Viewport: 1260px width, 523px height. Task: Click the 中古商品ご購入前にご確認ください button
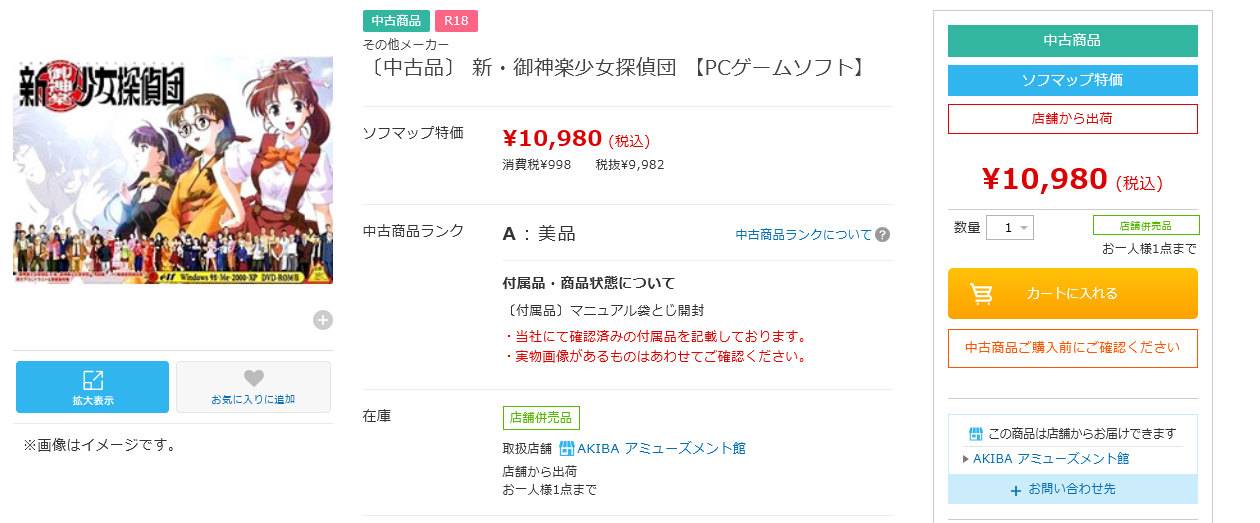(x=1072, y=348)
